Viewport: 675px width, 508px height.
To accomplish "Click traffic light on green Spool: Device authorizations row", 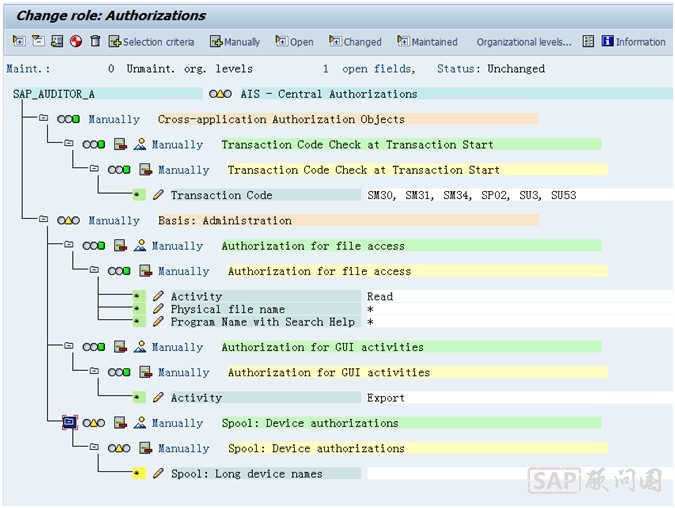I will pos(94,423).
